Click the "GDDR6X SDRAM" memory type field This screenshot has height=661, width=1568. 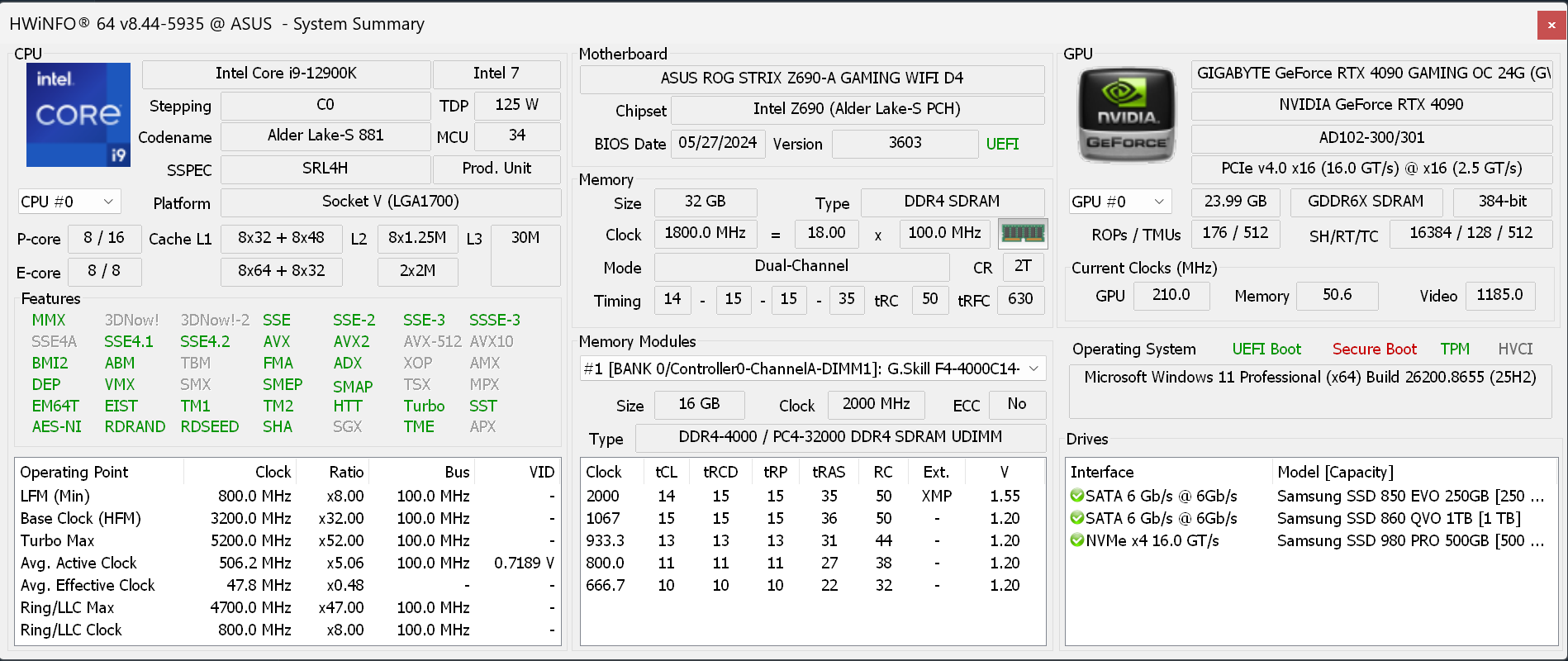[x=1366, y=202]
